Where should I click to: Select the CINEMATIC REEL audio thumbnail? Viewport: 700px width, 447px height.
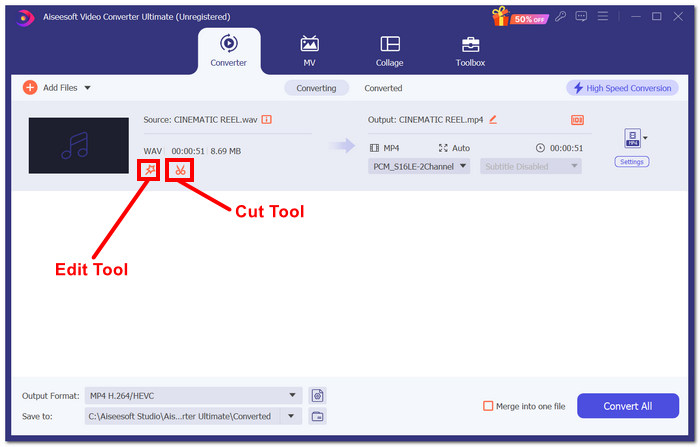79,146
